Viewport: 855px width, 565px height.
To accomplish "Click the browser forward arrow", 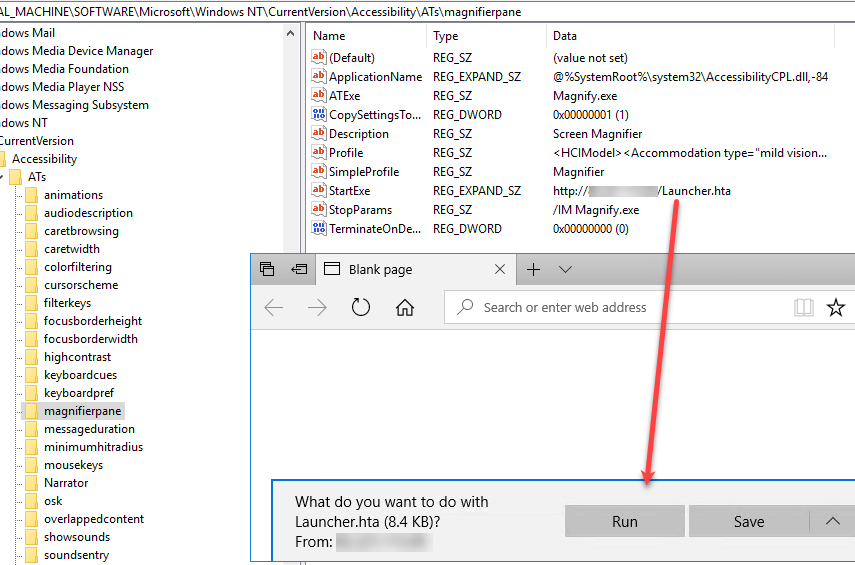I will point(318,308).
